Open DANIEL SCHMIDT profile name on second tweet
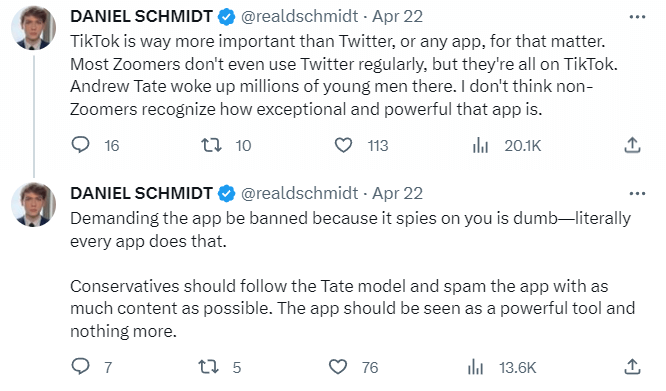Viewport: 666px width, 391px height. coord(141,194)
